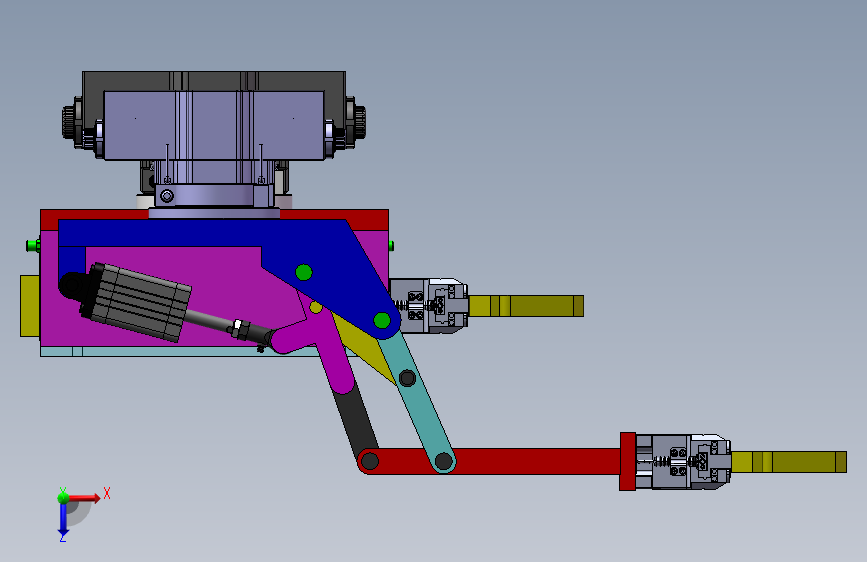Screen dimensions: 867x562
Task: Select the upper gray gripper body
Action: pyautogui.click(x=429, y=306)
